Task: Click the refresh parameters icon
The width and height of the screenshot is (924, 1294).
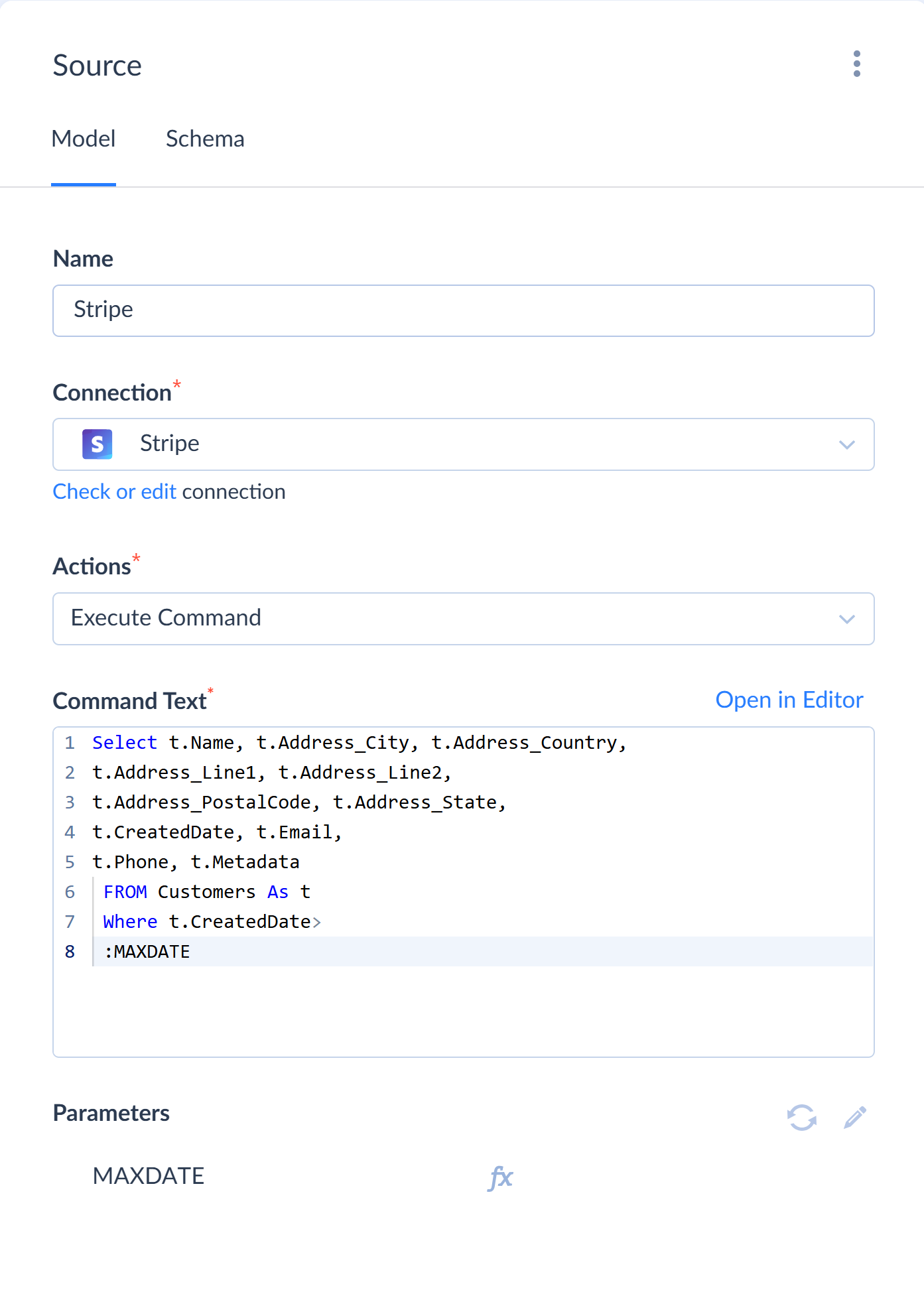Action: pos(801,1118)
